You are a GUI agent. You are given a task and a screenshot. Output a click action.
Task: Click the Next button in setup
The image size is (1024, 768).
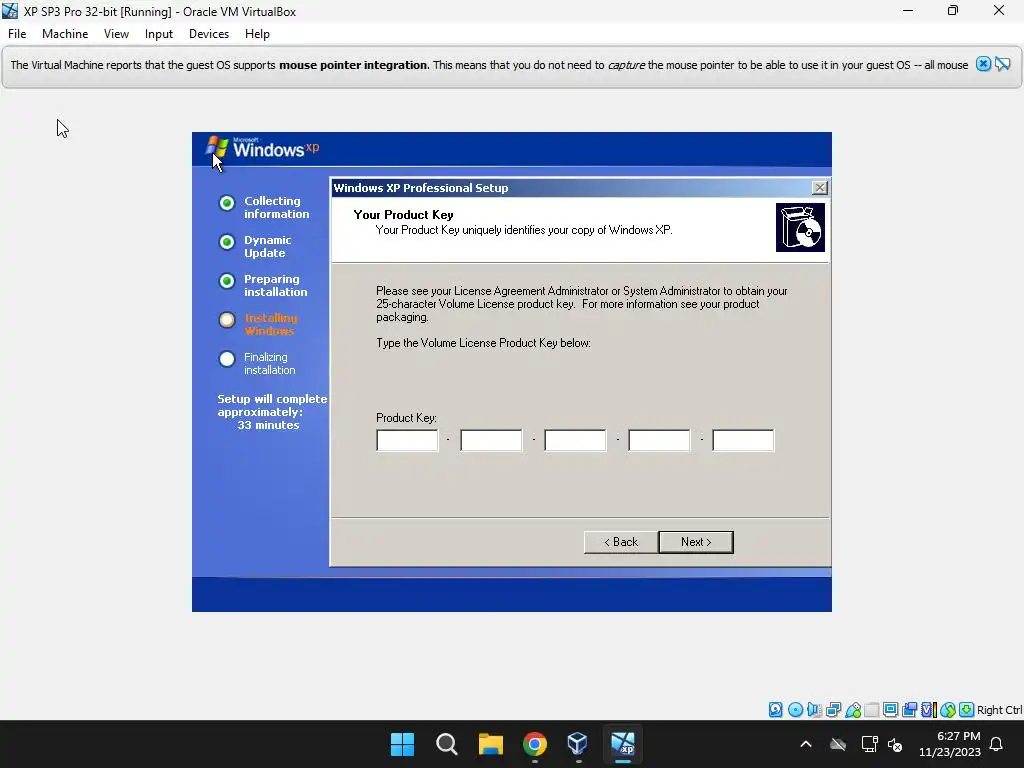(696, 542)
